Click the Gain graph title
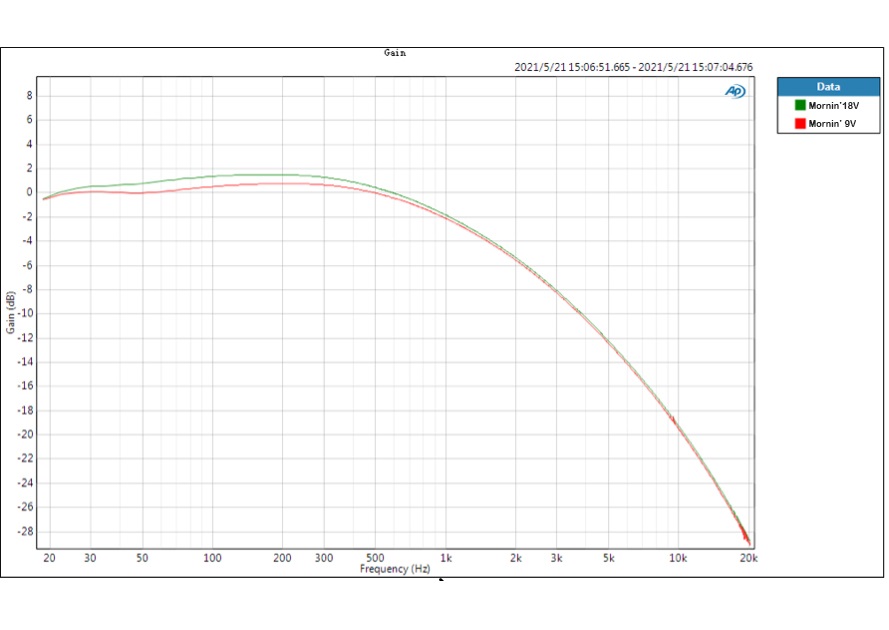Image resolution: width=889 pixels, height=630 pixels. pos(395,53)
